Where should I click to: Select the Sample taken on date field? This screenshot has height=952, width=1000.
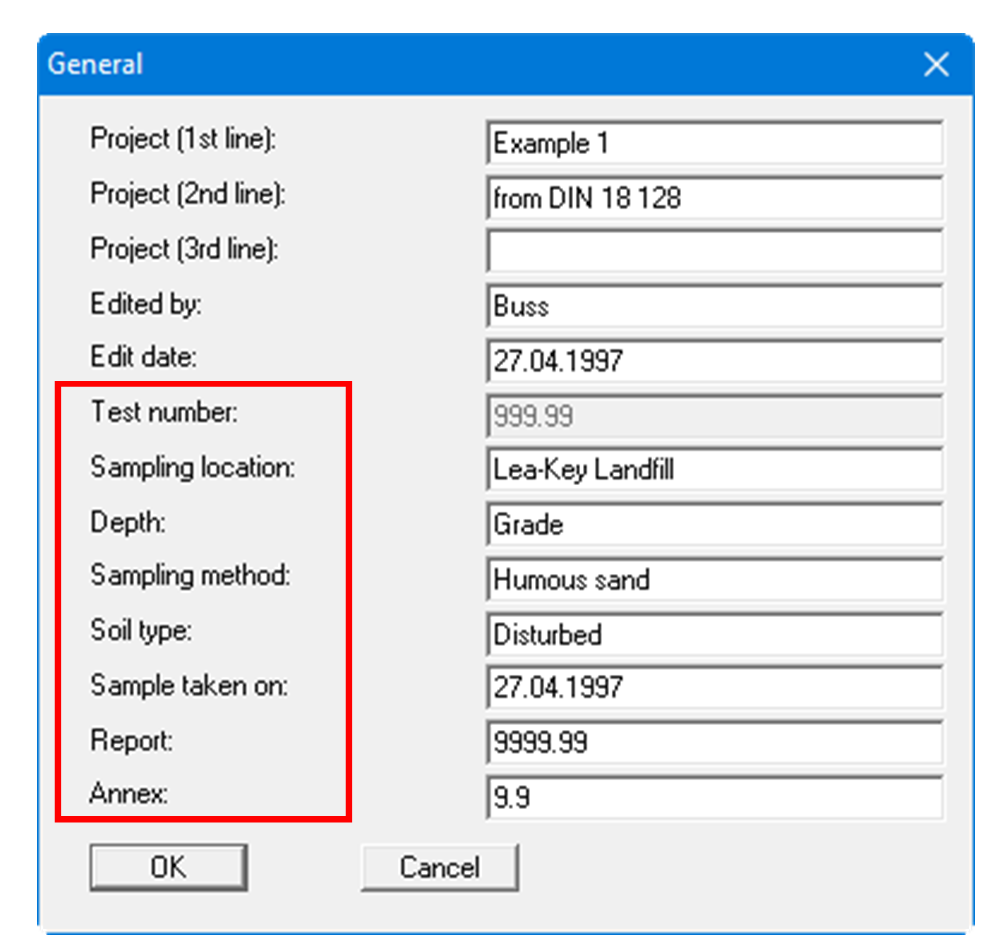(714, 688)
